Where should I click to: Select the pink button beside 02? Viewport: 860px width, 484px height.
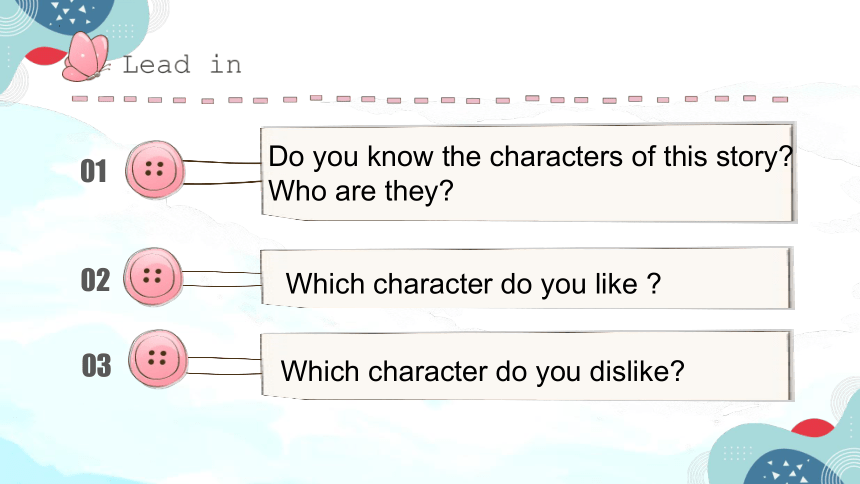pos(153,277)
